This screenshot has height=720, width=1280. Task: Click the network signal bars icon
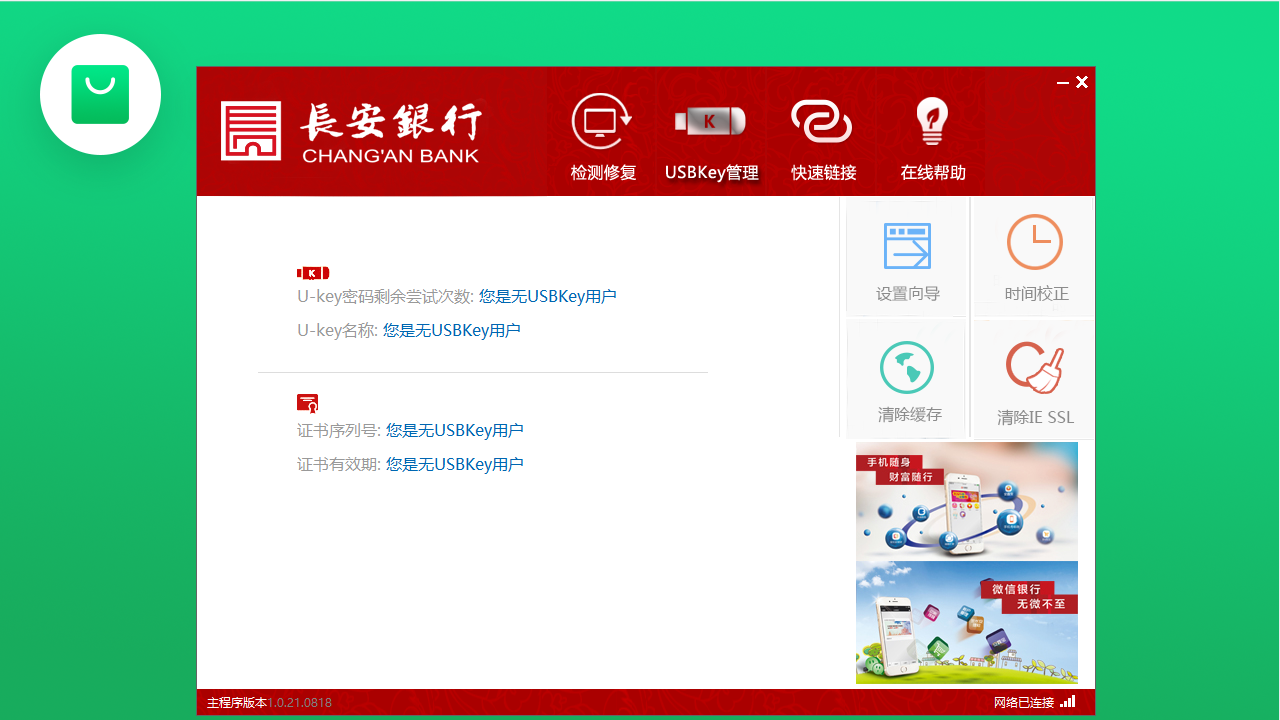click(x=1068, y=702)
